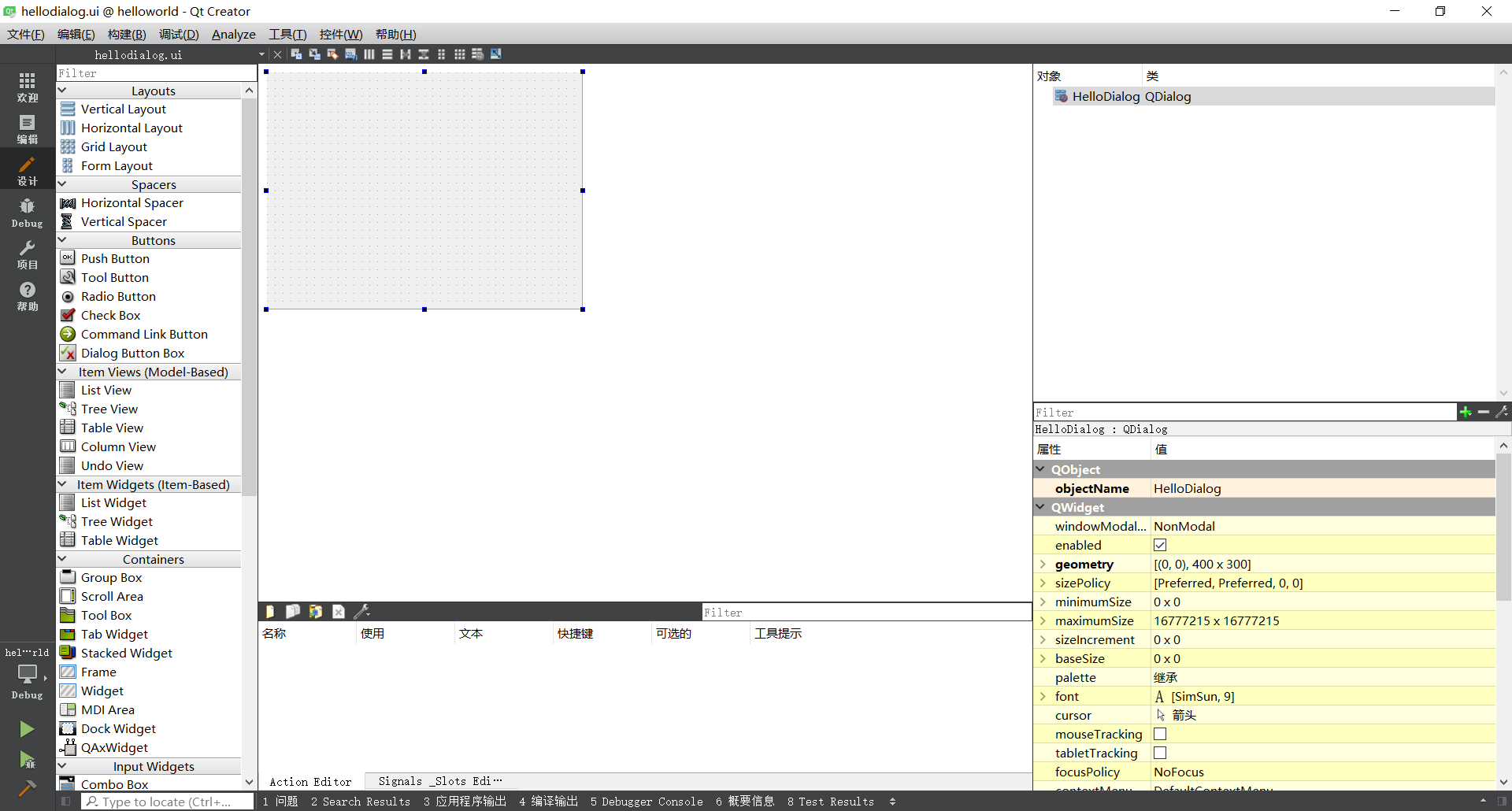Image resolution: width=1512 pixels, height=811 pixels.
Task: Collapse the Item Views (Model-Based) category
Action: (x=62, y=372)
